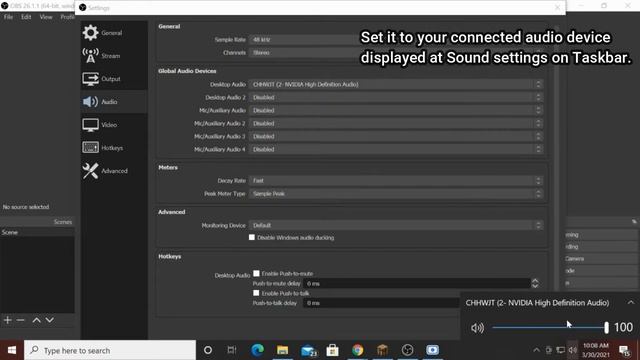Image resolution: width=640 pixels, height=360 pixels.
Task: Select the Hotkeys keyboard icon
Action: click(x=90, y=147)
